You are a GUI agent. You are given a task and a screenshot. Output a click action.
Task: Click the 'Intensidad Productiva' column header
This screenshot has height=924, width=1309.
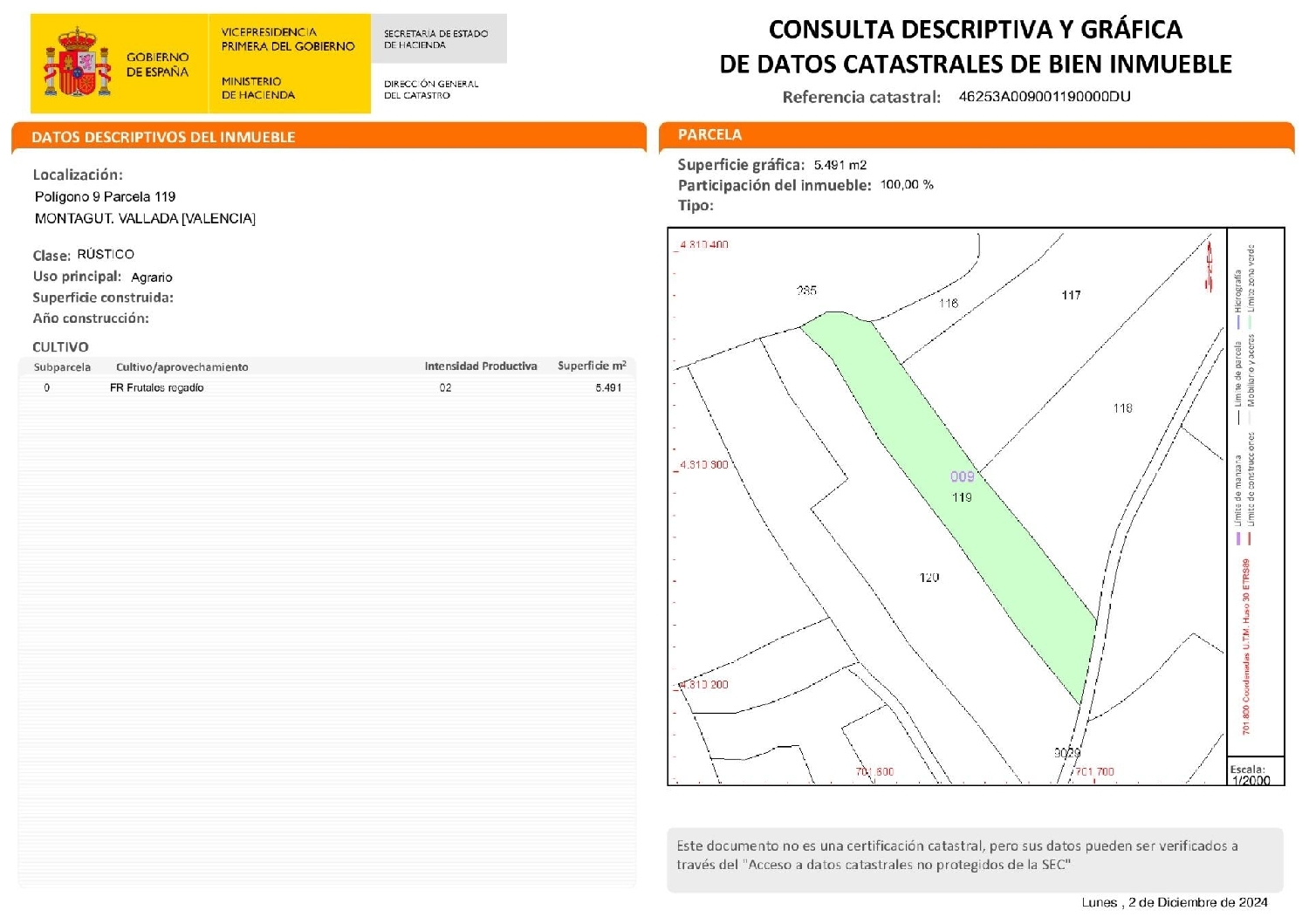click(481, 366)
